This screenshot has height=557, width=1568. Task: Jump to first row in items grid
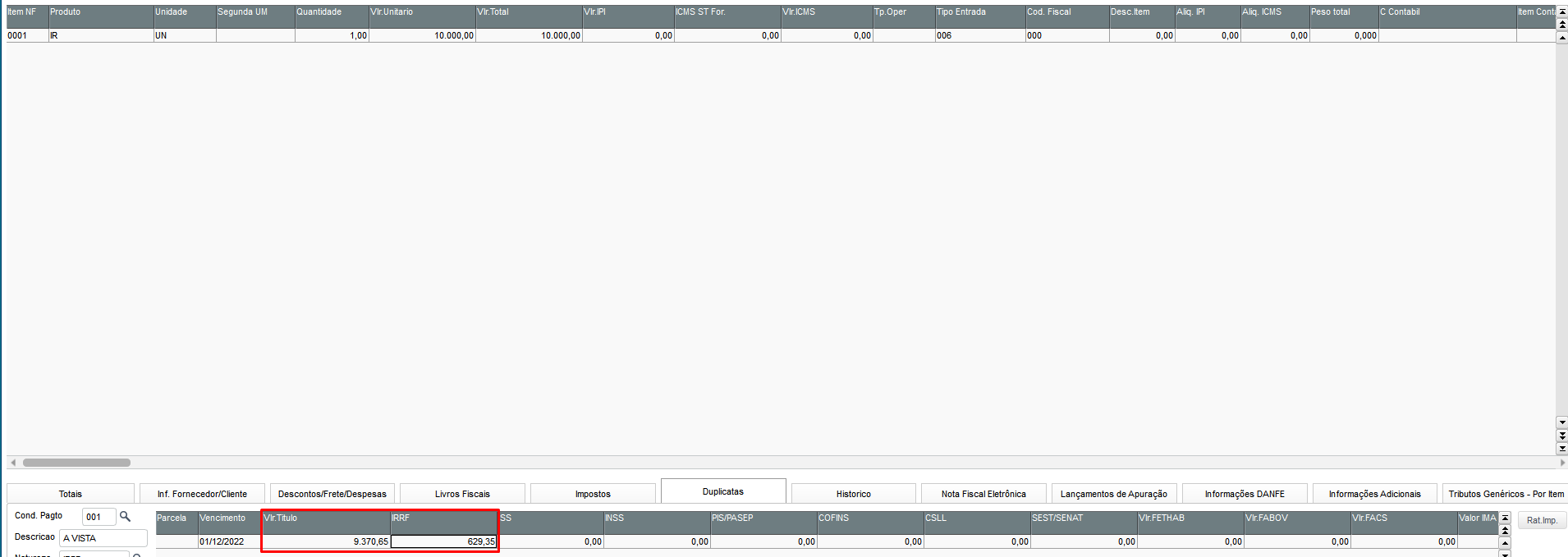pyautogui.click(x=1562, y=11)
